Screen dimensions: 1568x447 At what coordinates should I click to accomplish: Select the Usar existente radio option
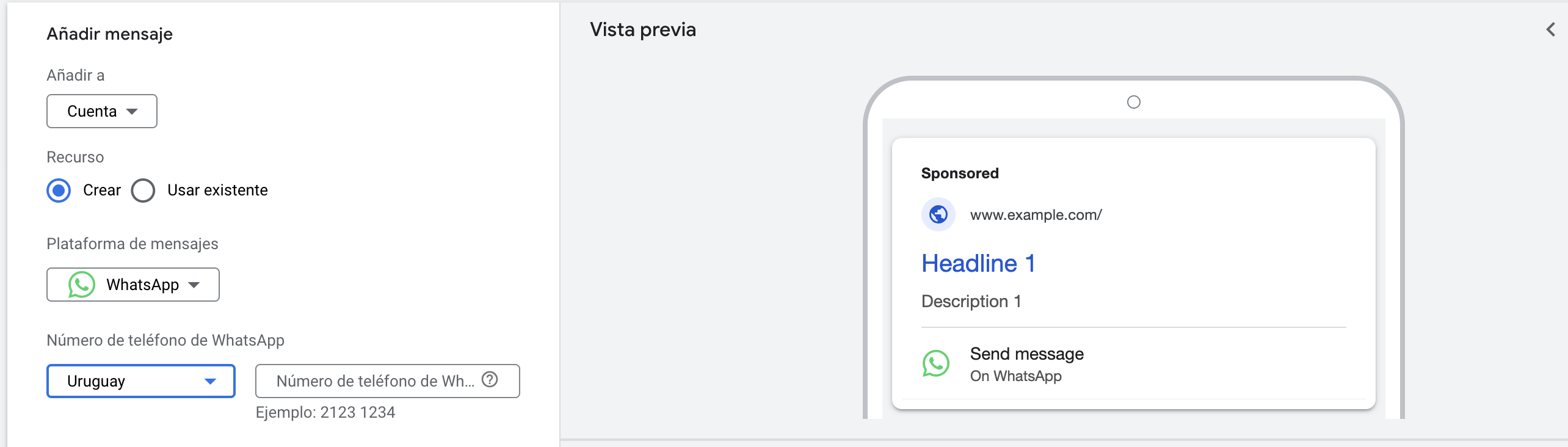[x=142, y=190]
